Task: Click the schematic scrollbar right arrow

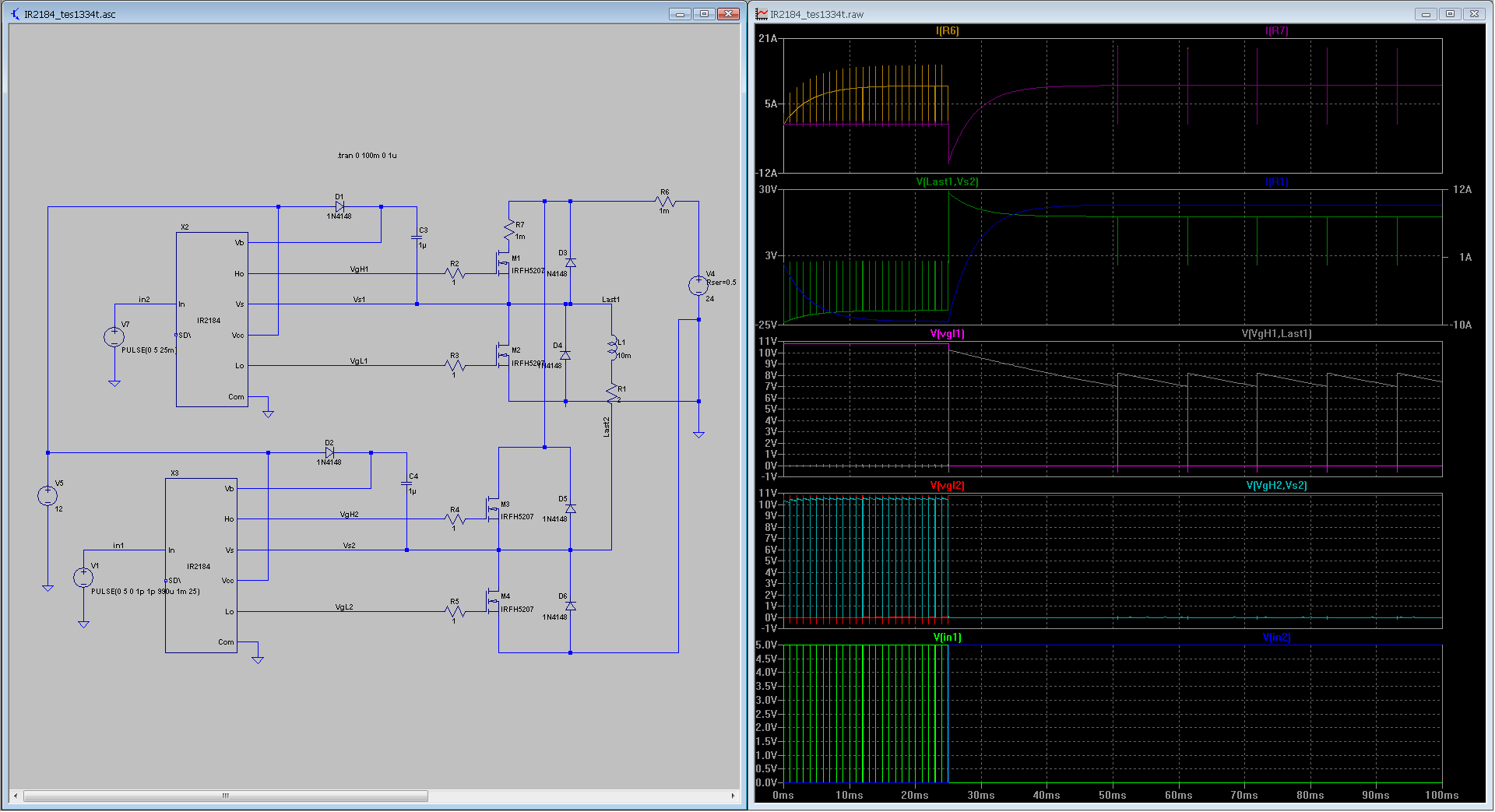Action: [x=733, y=796]
